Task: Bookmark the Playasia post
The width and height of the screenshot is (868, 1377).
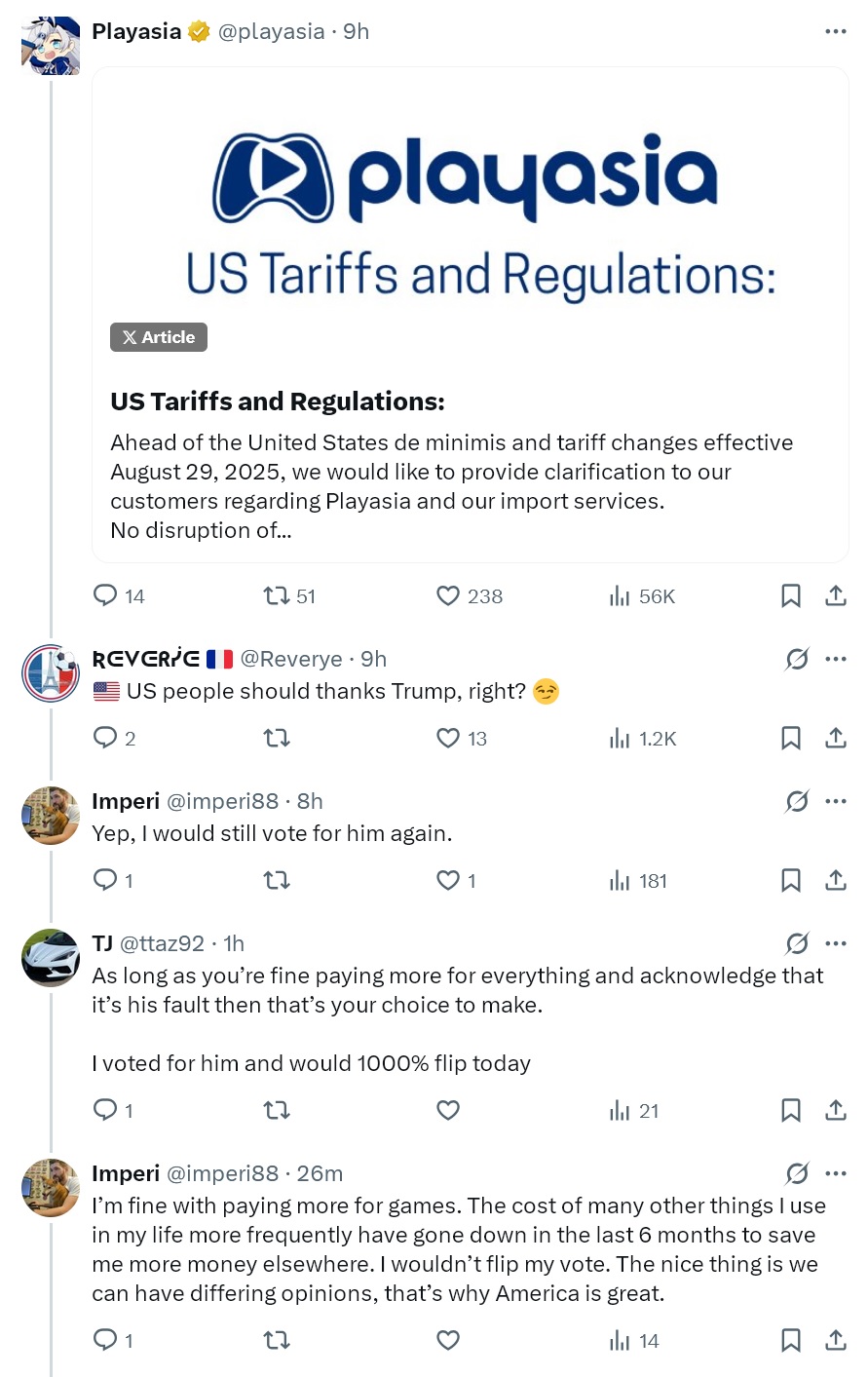Action: coord(791,595)
